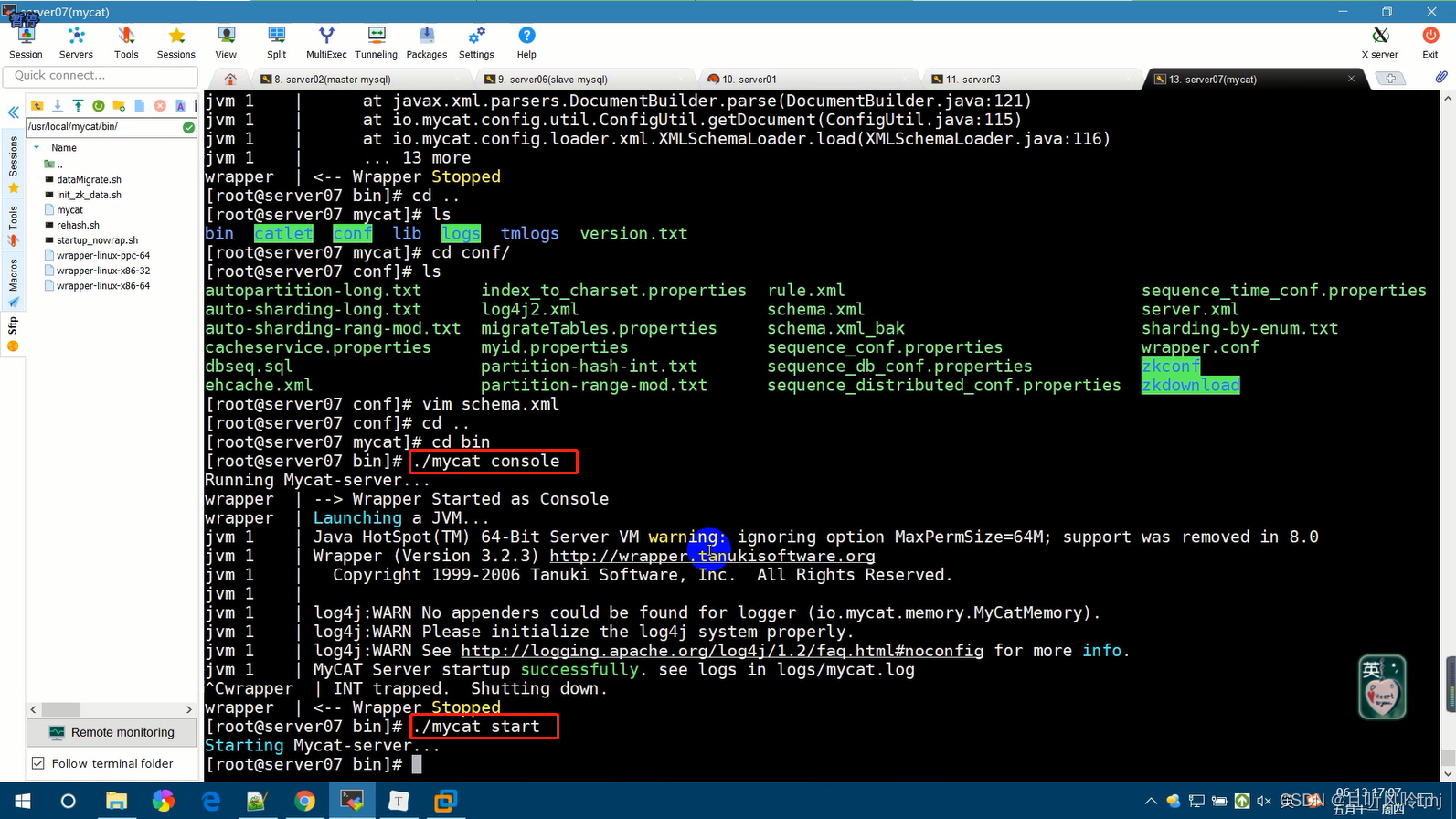Close the server07(mycat) tab
The height and width of the screenshot is (819, 1456).
(x=1351, y=79)
